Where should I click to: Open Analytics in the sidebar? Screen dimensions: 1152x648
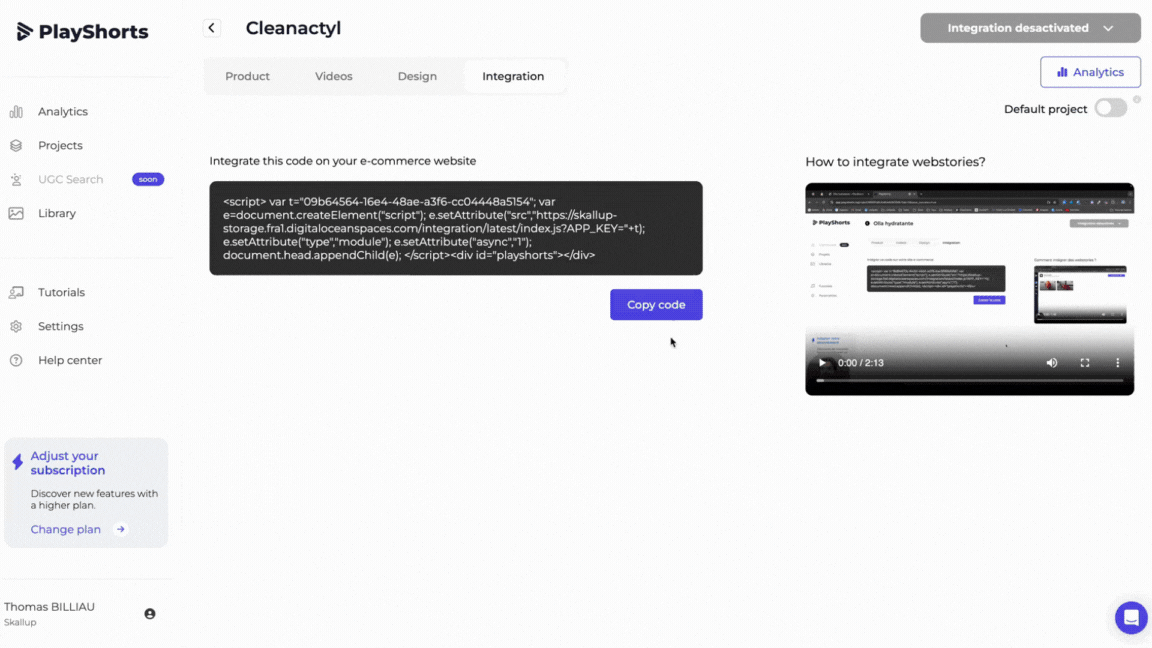click(x=62, y=112)
